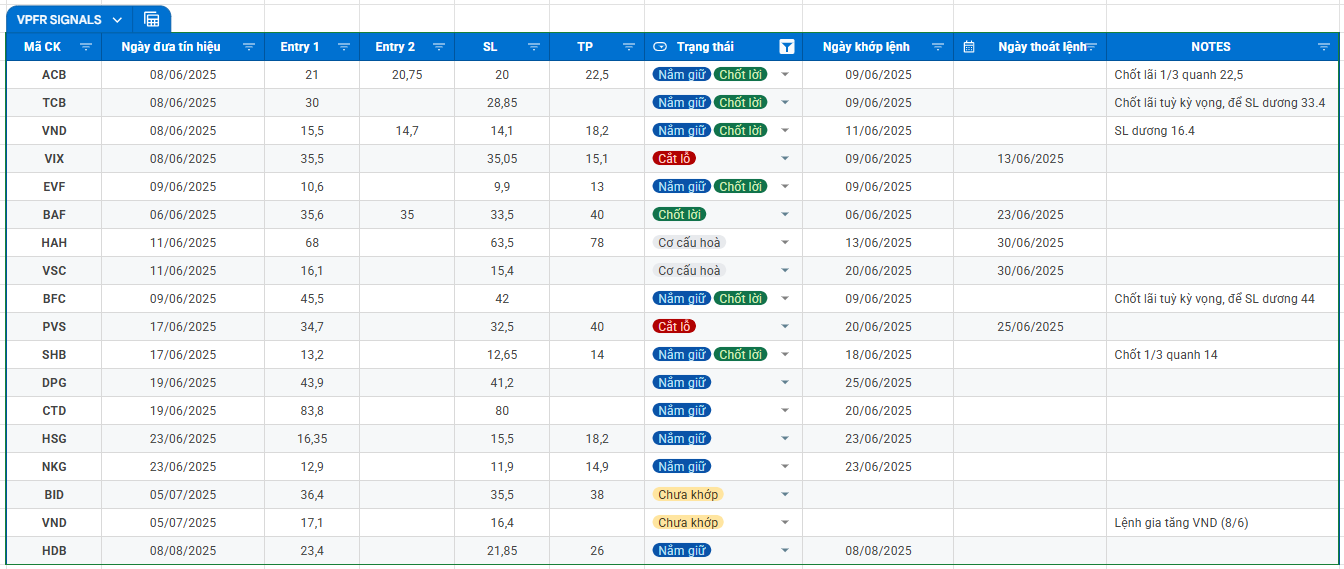Screen dimensions: 1344x569
Task: Open the Entry 2 column filter icon
Action: [439, 47]
